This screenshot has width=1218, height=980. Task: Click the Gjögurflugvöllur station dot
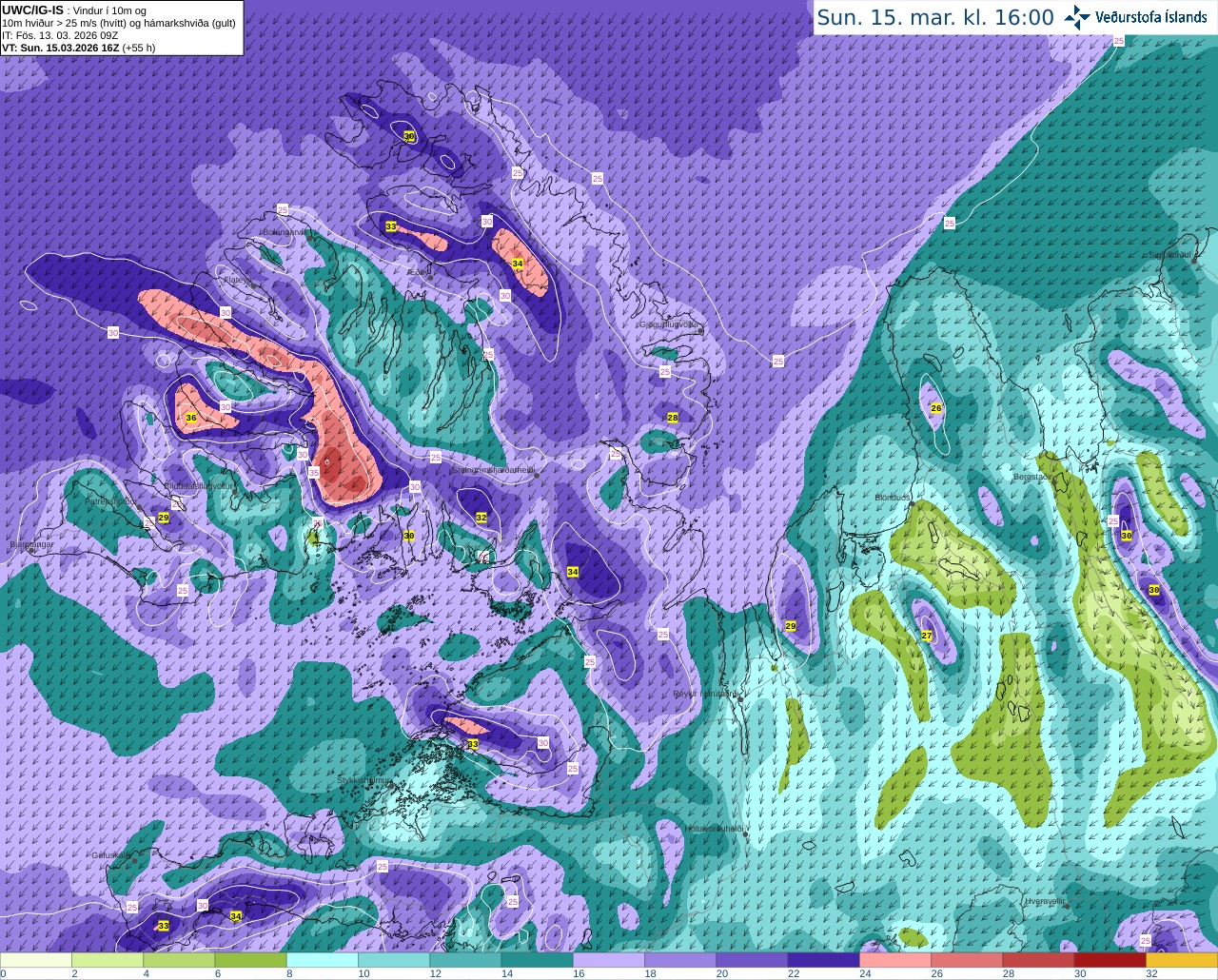pyautogui.click(x=700, y=330)
